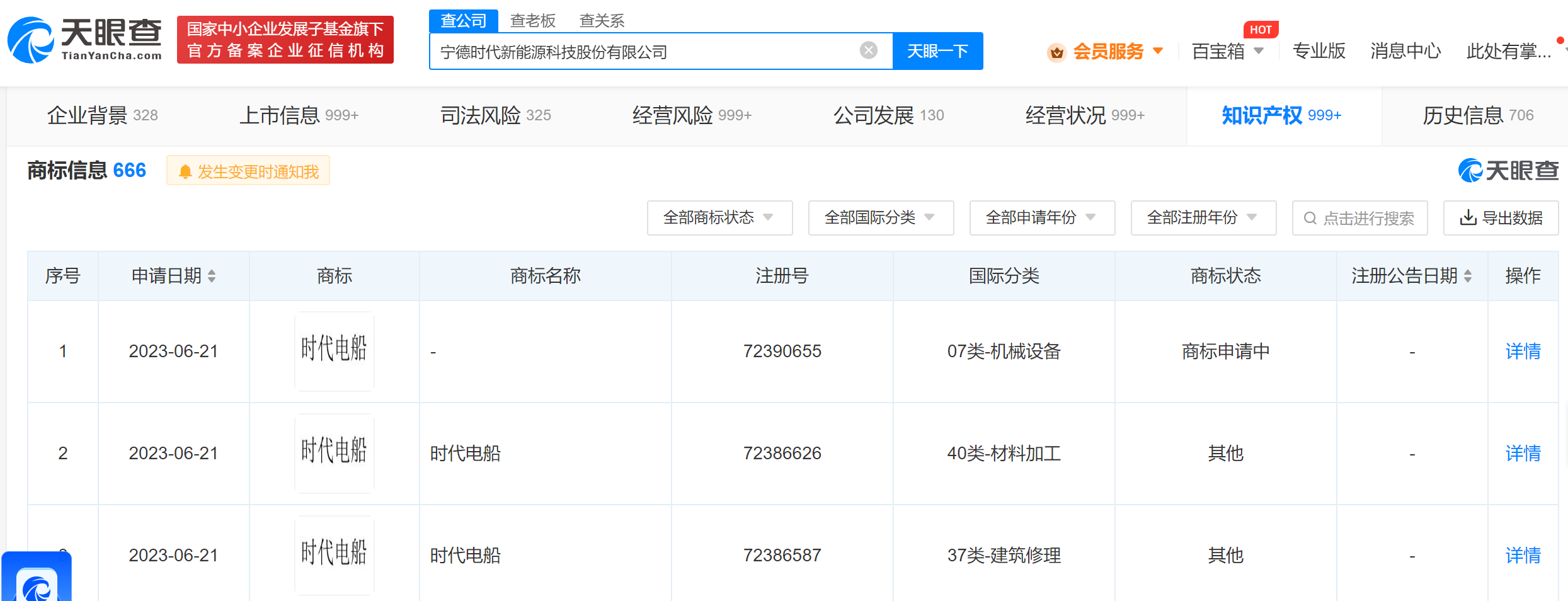Open trademark thumbnail for registration 72386626
This screenshot has width=1568, height=601.
click(x=335, y=453)
